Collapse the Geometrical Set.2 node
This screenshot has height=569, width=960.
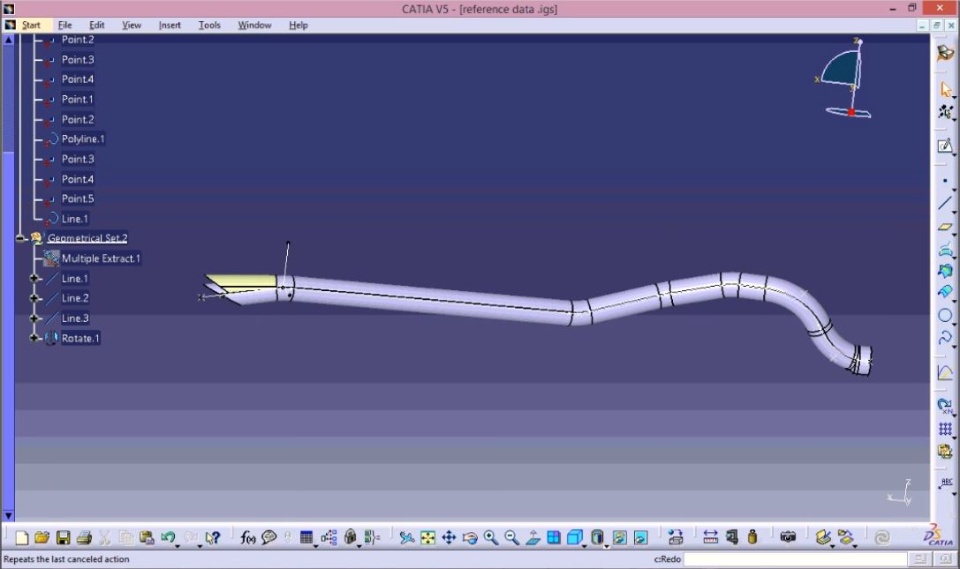20,238
